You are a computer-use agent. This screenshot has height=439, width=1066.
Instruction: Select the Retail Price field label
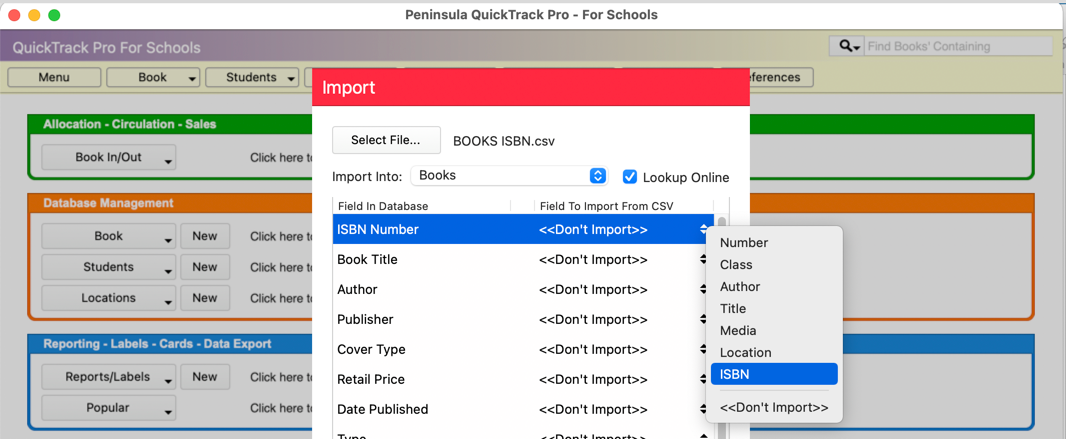point(371,379)
